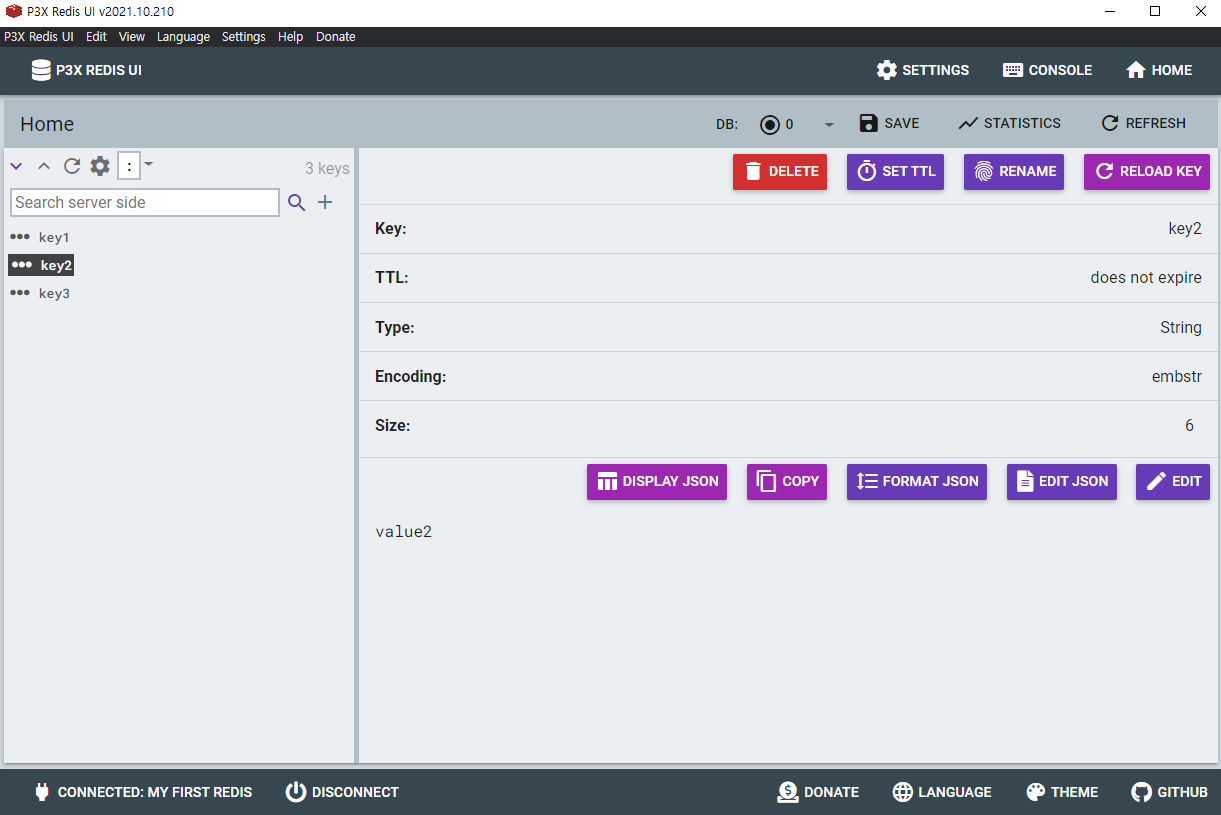Click the Search server side field

145,202
